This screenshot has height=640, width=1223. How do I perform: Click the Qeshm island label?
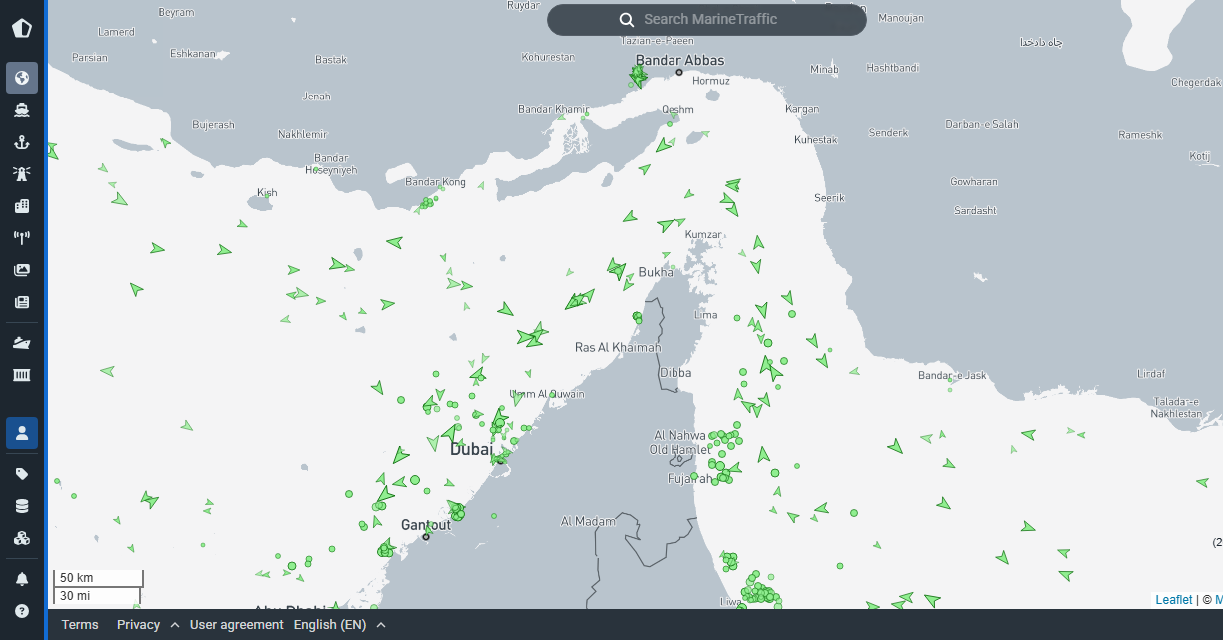pyautogui.click(x=677, y=110)
